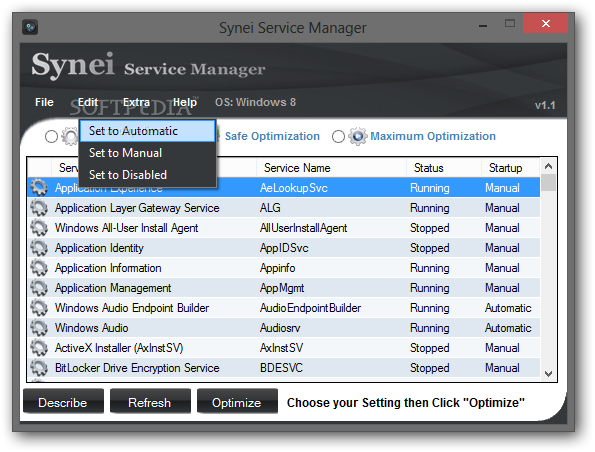The height and width of the screenshot is (452, 595).
Task: Minimize the Synei Service Manager window
Action: [483, 25]
